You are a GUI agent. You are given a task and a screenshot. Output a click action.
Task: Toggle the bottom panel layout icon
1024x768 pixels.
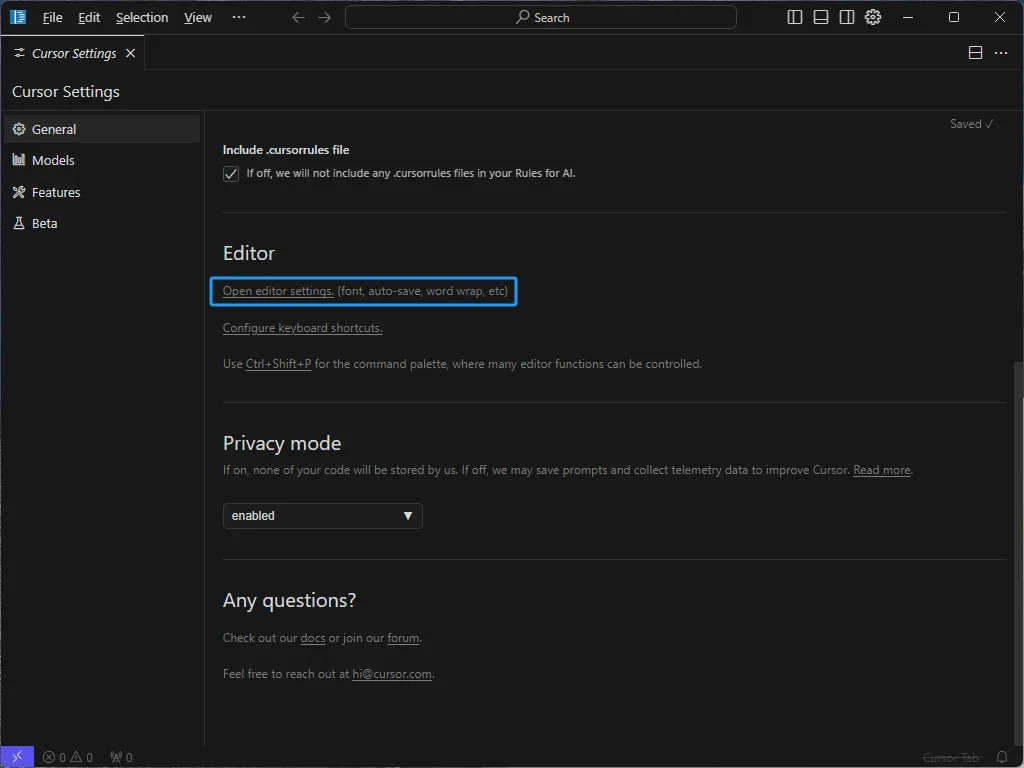tap(821, 18)
